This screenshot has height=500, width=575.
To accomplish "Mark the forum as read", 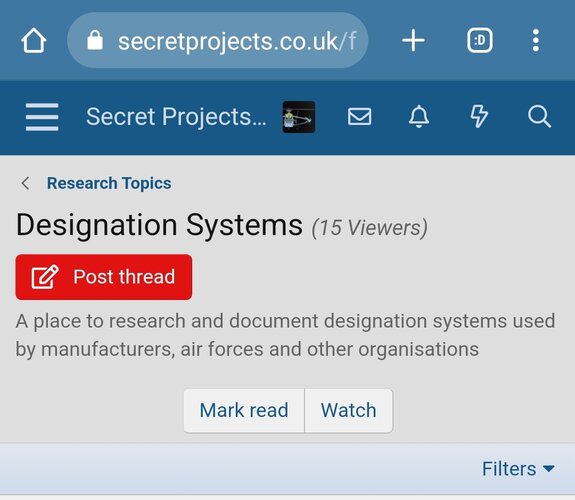I will coord(244,410).
